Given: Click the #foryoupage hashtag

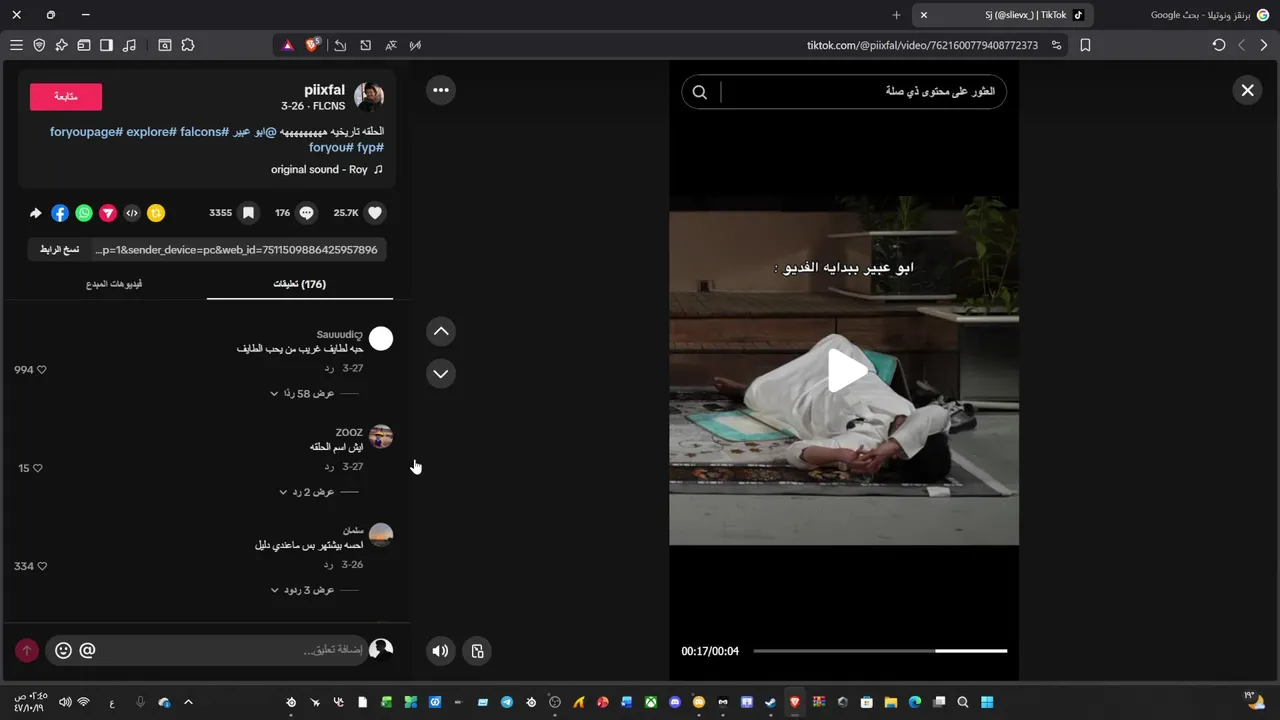Looking at the screenshot, I should (x=88, y=132).
